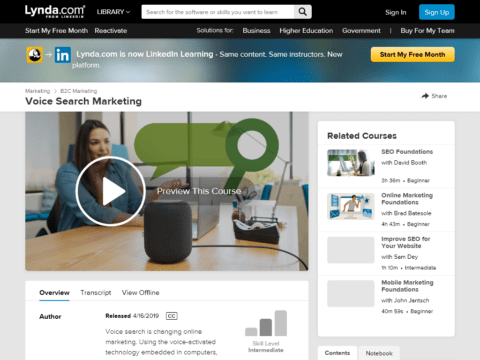The image size is (480, 360).
Task: Focus the course search field
Action: [218, 12]
